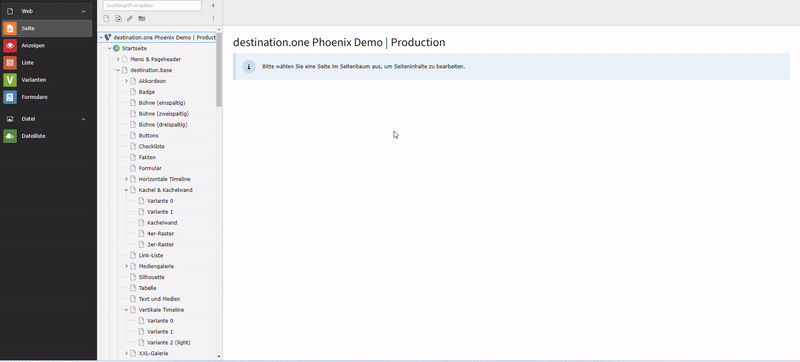Open the page tree three-dot options menu
800x362 pixels.
[x=213, y=19]
